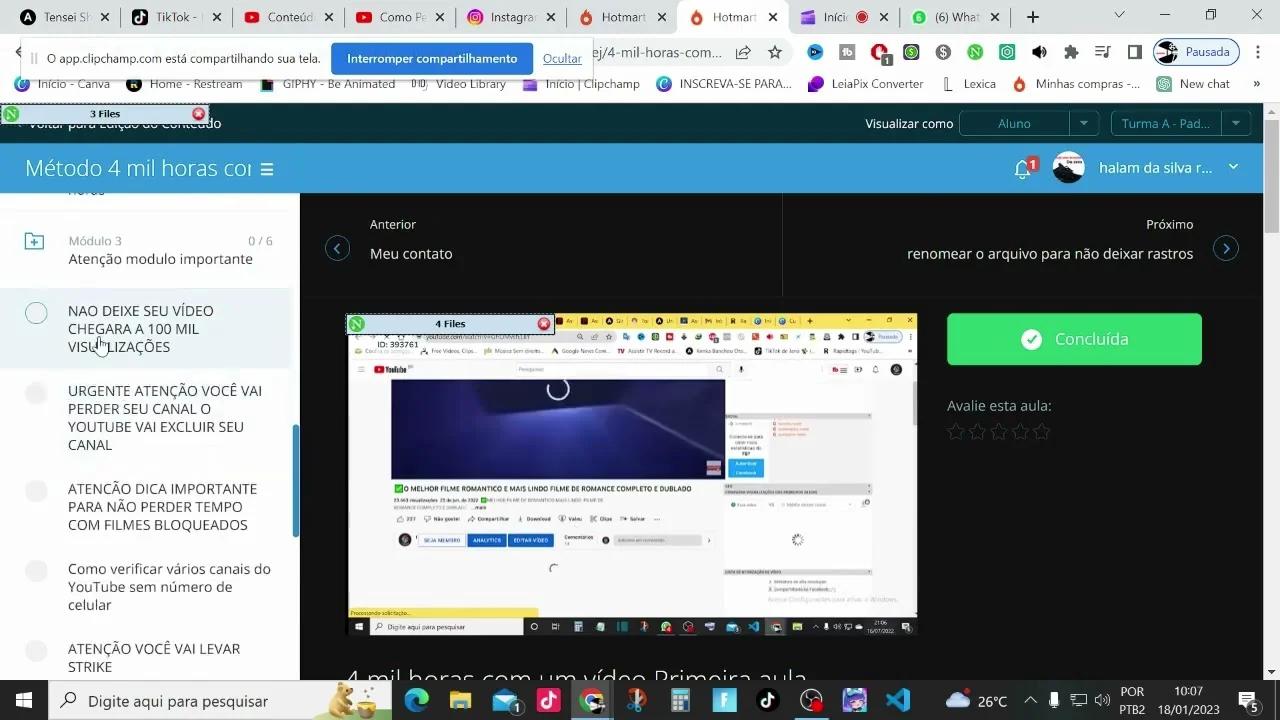Rate the lesson five stars
1280x720 pixels.
(1041, 431)
